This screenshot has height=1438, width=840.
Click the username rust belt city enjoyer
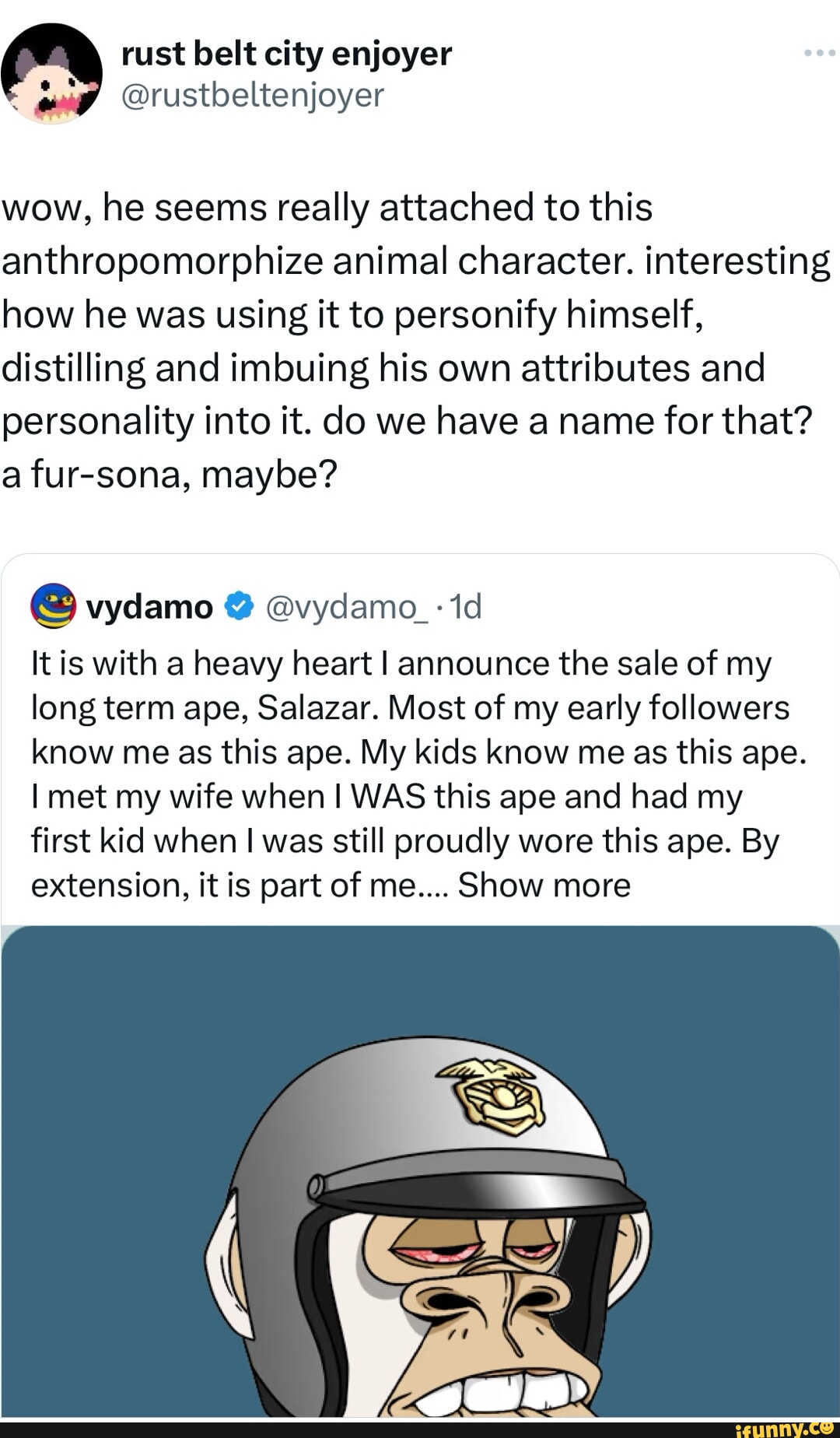(285, 53)
